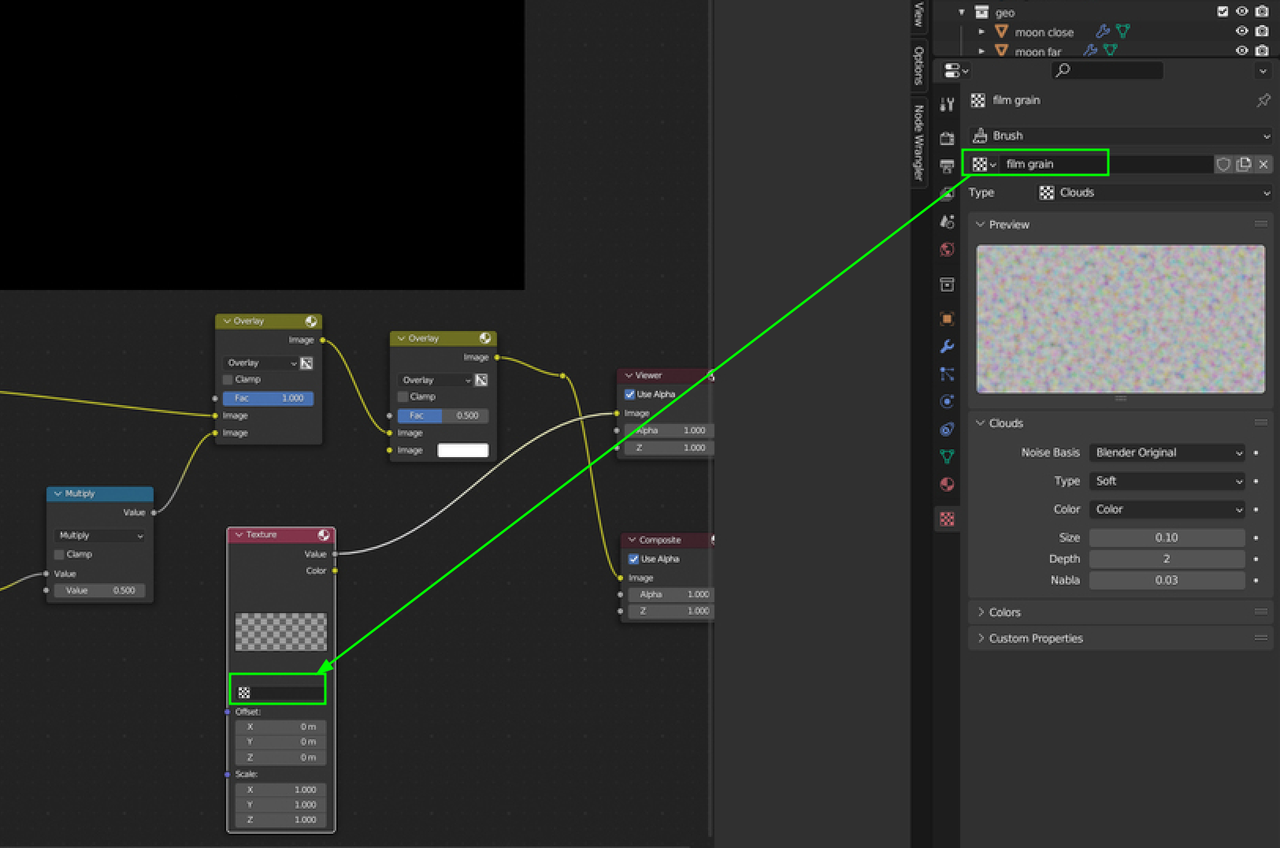The width and height of the screenshot is (1280, 848).
Task: Hide moon far in viewport
Action: click(x=1242, y=50)
